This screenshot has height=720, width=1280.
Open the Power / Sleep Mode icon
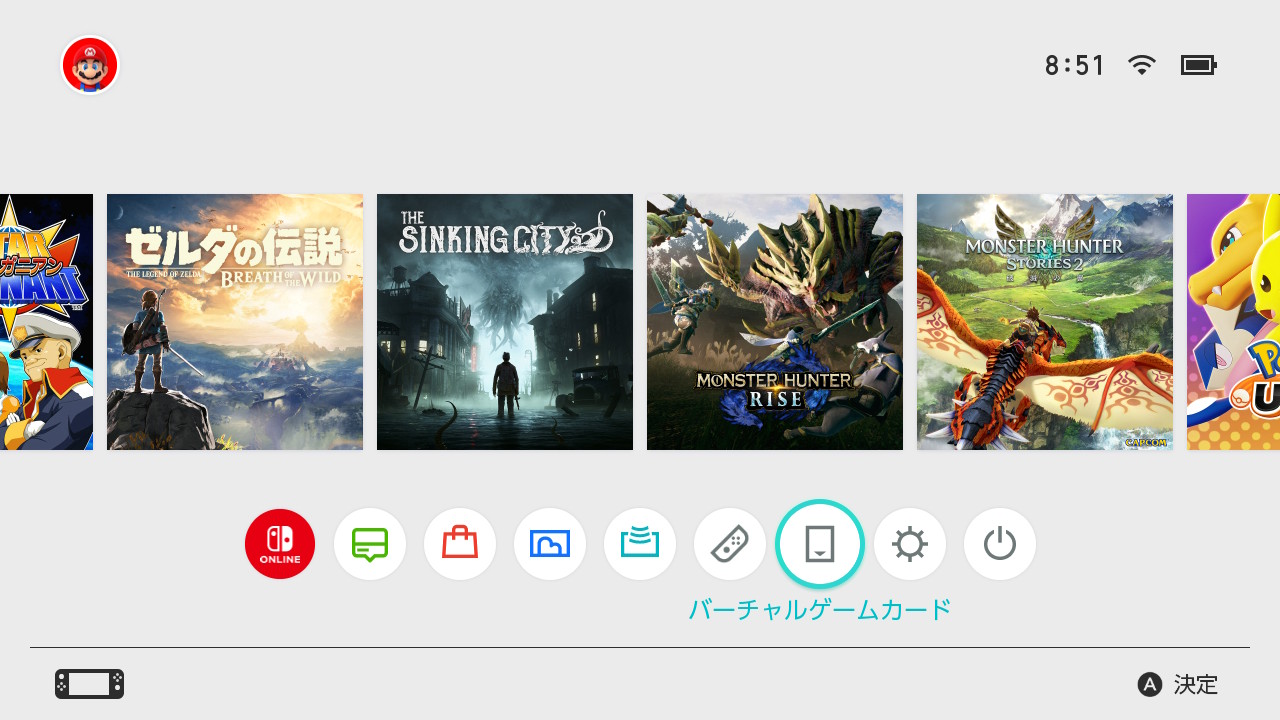1000,544
